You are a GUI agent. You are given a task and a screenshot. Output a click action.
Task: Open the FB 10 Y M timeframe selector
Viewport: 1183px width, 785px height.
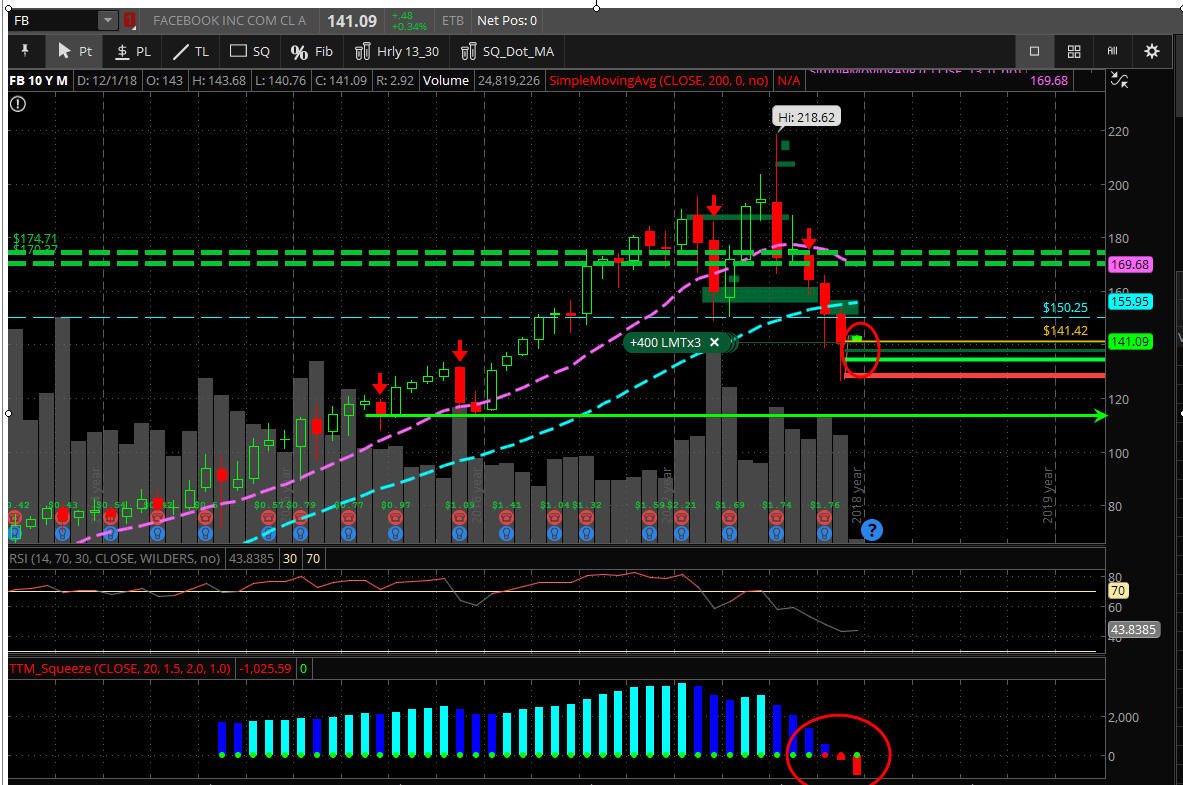(38, 80)
